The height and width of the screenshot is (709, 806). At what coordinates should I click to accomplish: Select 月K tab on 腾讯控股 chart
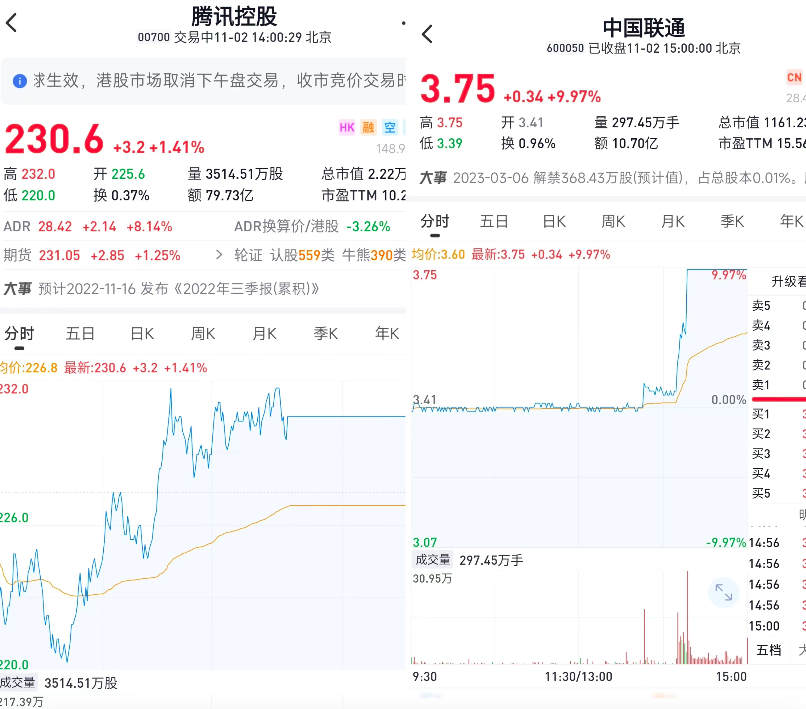264,334
